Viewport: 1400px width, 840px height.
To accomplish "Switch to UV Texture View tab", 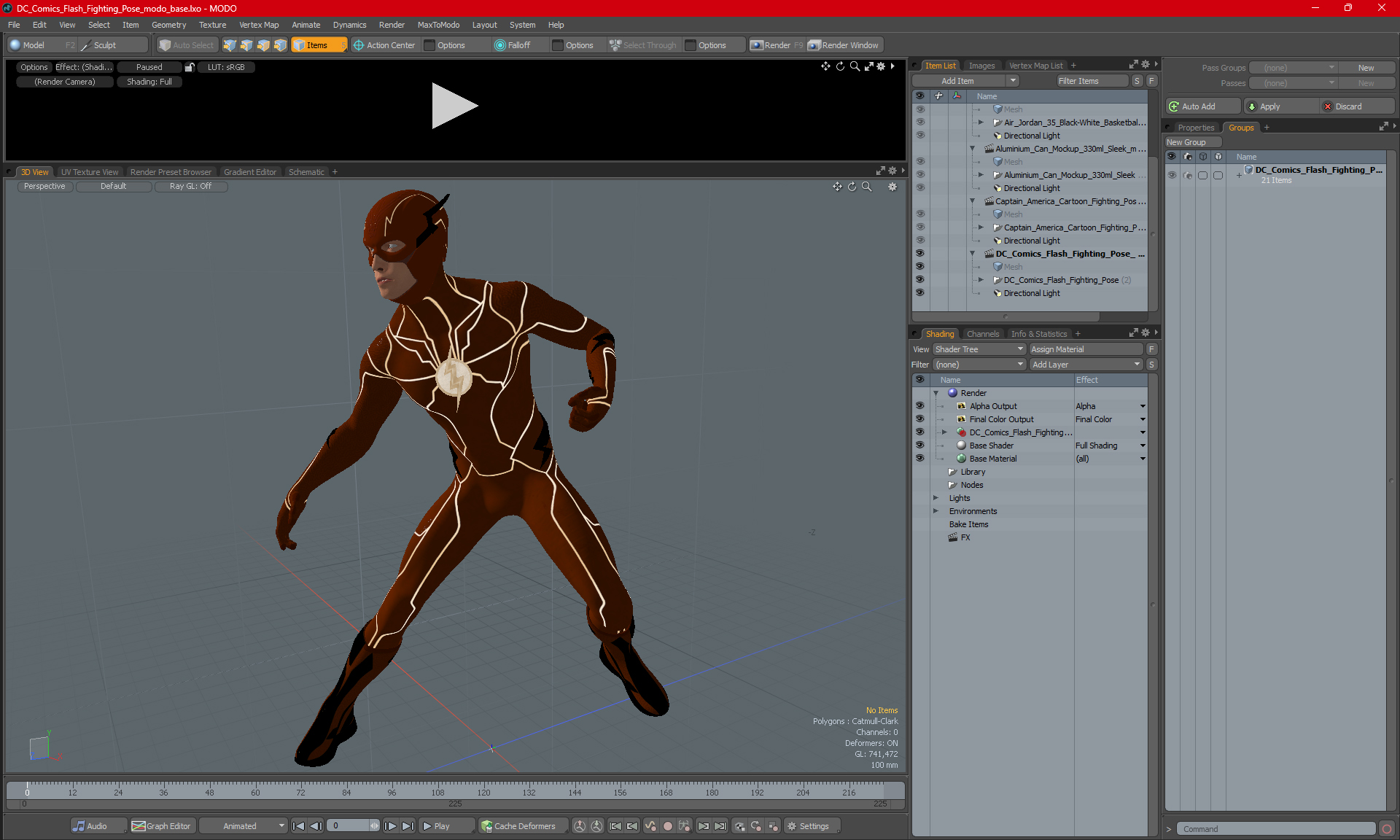I will [x=90, y=172].
